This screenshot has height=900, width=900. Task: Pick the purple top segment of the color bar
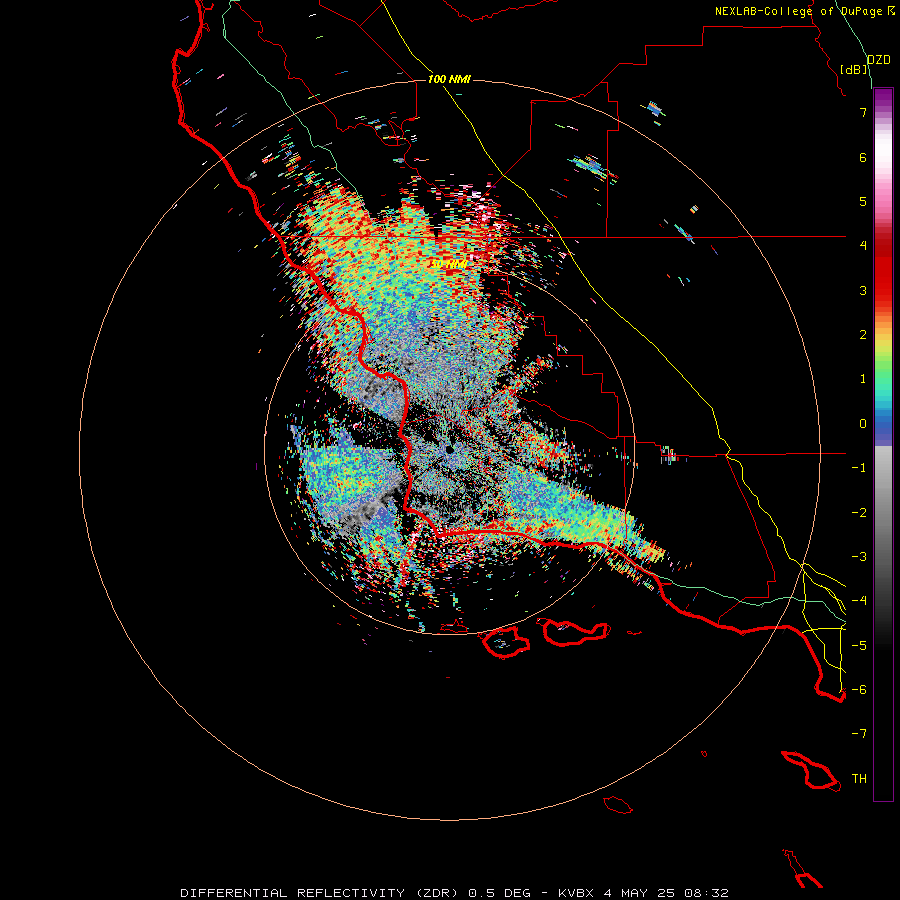point(883,99)
